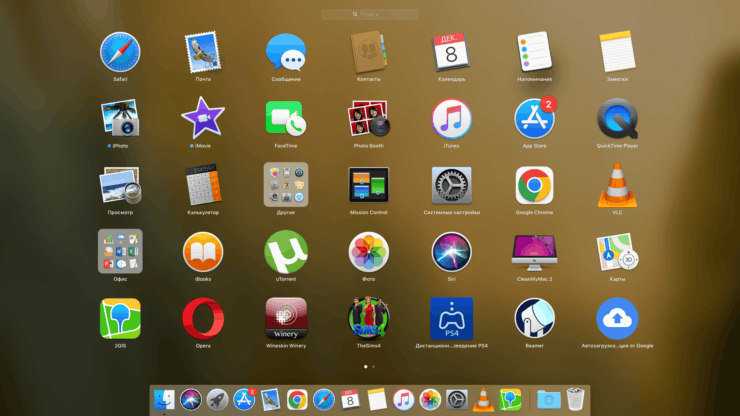This screenshot has width=740, height=416.
Task: Launch TheSims4 game
Action: point(369,318)
